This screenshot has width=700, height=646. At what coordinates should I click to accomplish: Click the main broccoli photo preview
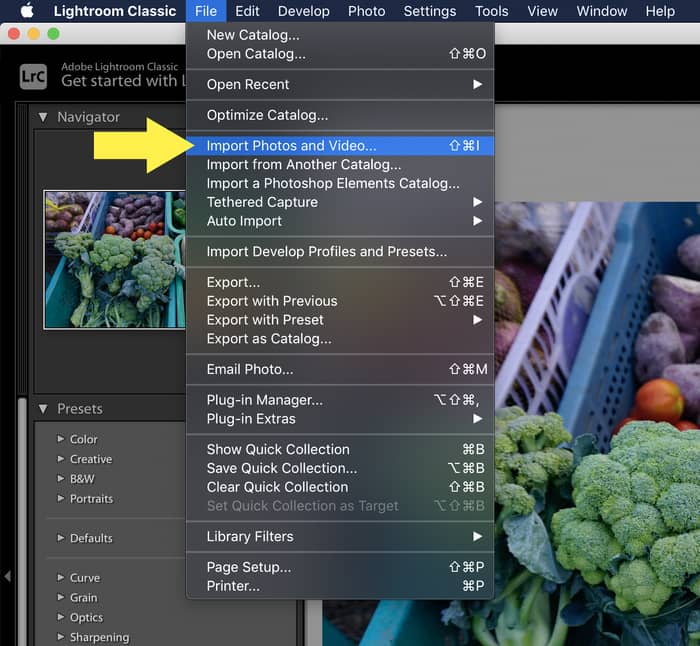pyautogui.click(x=597, y=424)
